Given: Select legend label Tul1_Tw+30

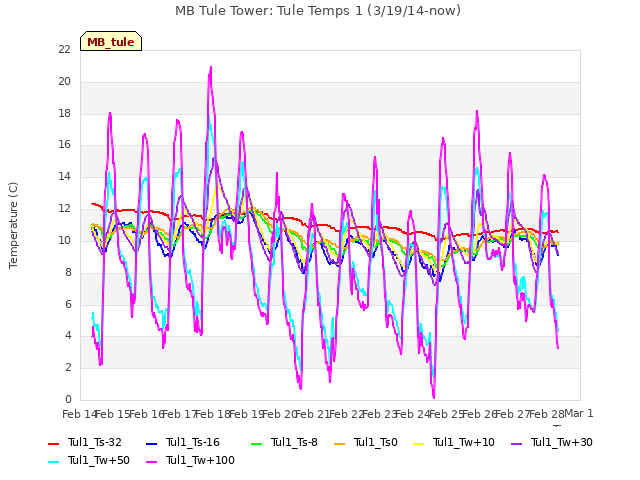Looking at the screenshot, I should pos(562,442).
